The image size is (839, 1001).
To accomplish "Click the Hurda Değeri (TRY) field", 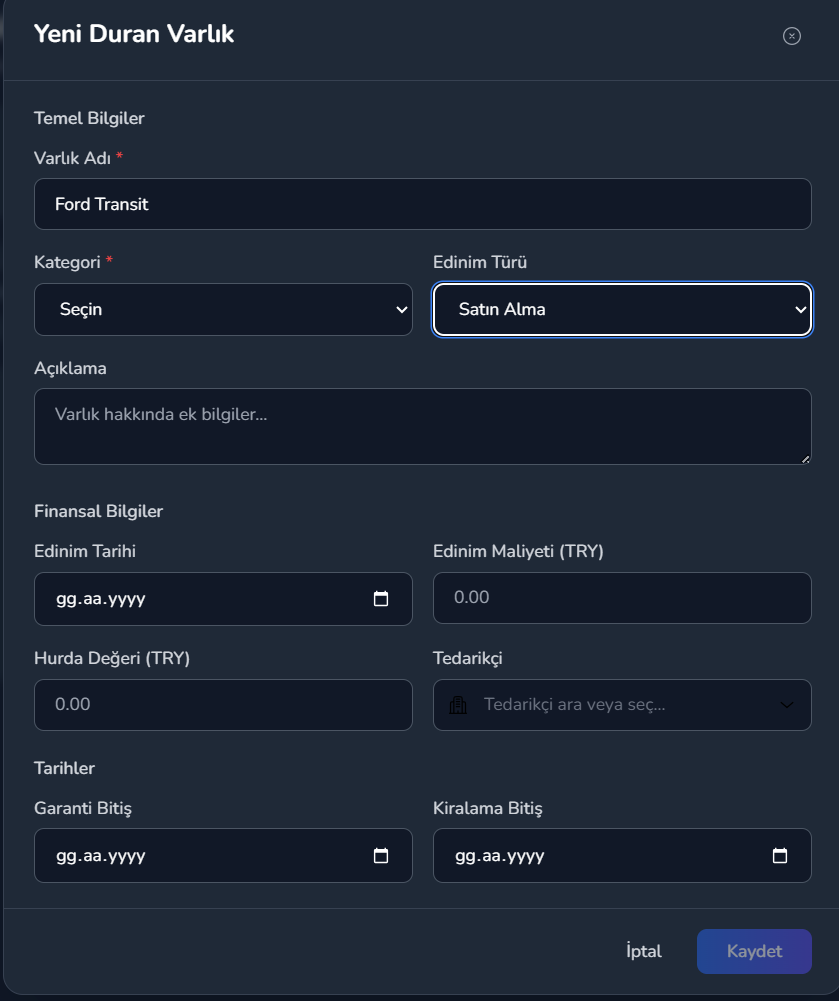I will pos(223,705).
